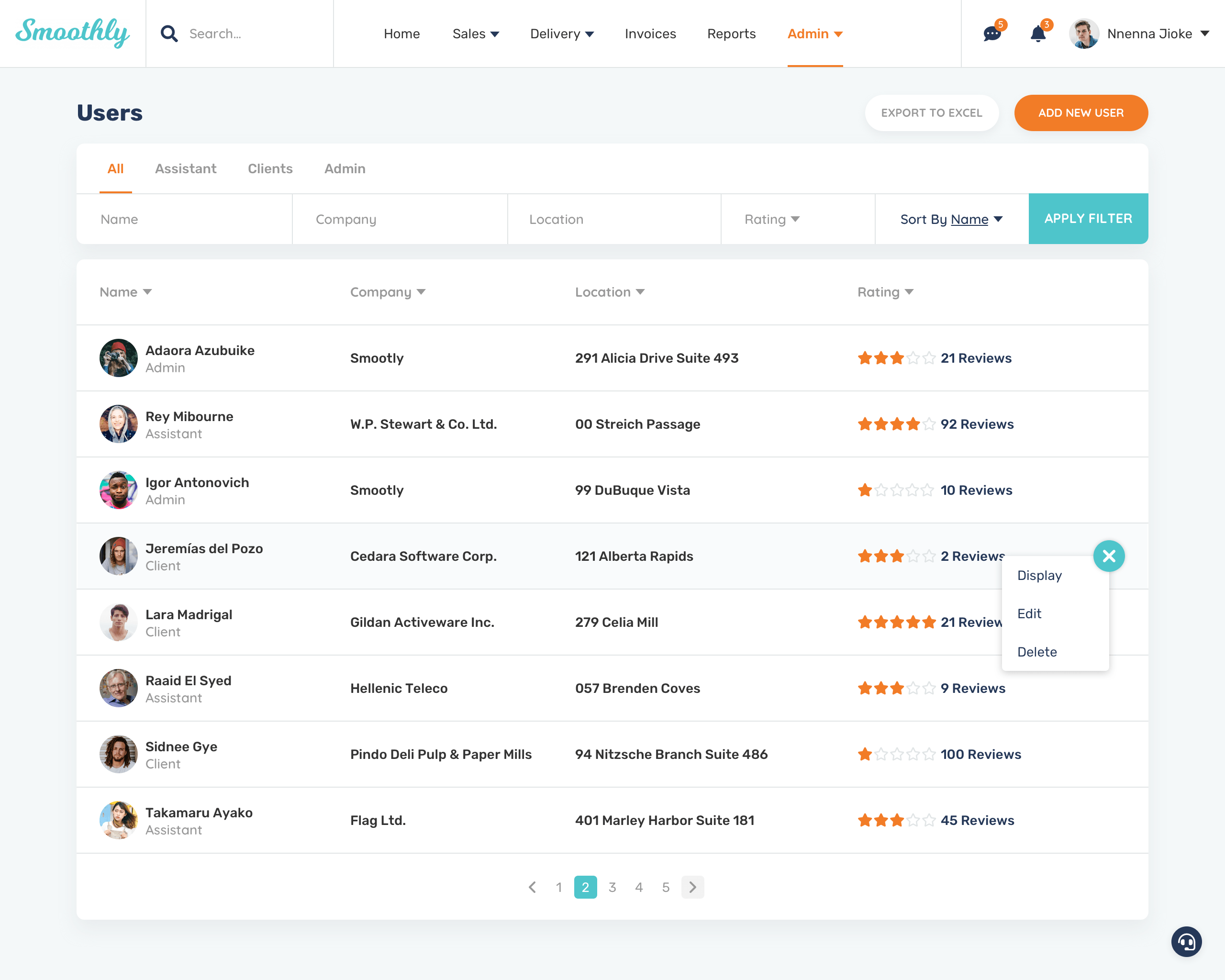Click the name Lara Madrigal
Screen dimensions: 1225x980
tap(189, 614)
